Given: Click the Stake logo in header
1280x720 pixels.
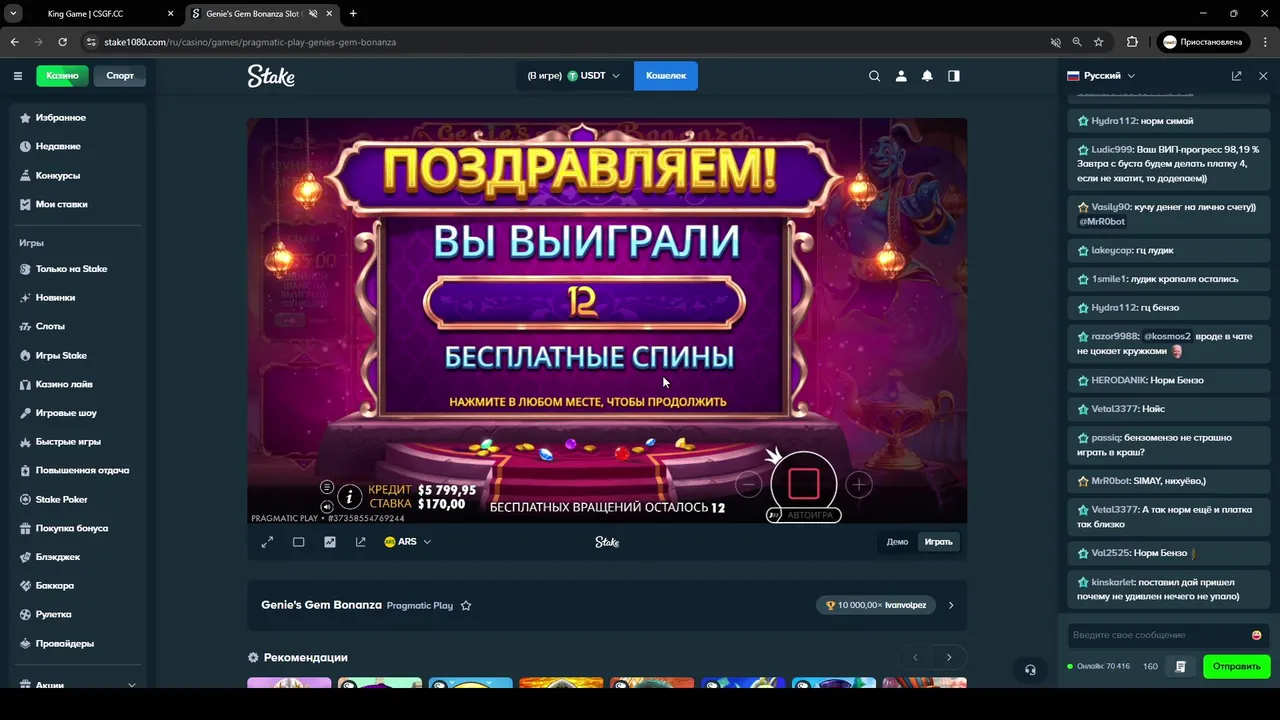Looking at the screenshot, I should coord(271,76).
